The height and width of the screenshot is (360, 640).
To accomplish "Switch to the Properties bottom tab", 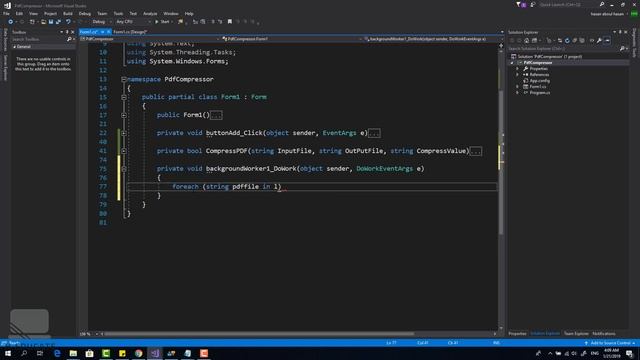I will [517, 333].
